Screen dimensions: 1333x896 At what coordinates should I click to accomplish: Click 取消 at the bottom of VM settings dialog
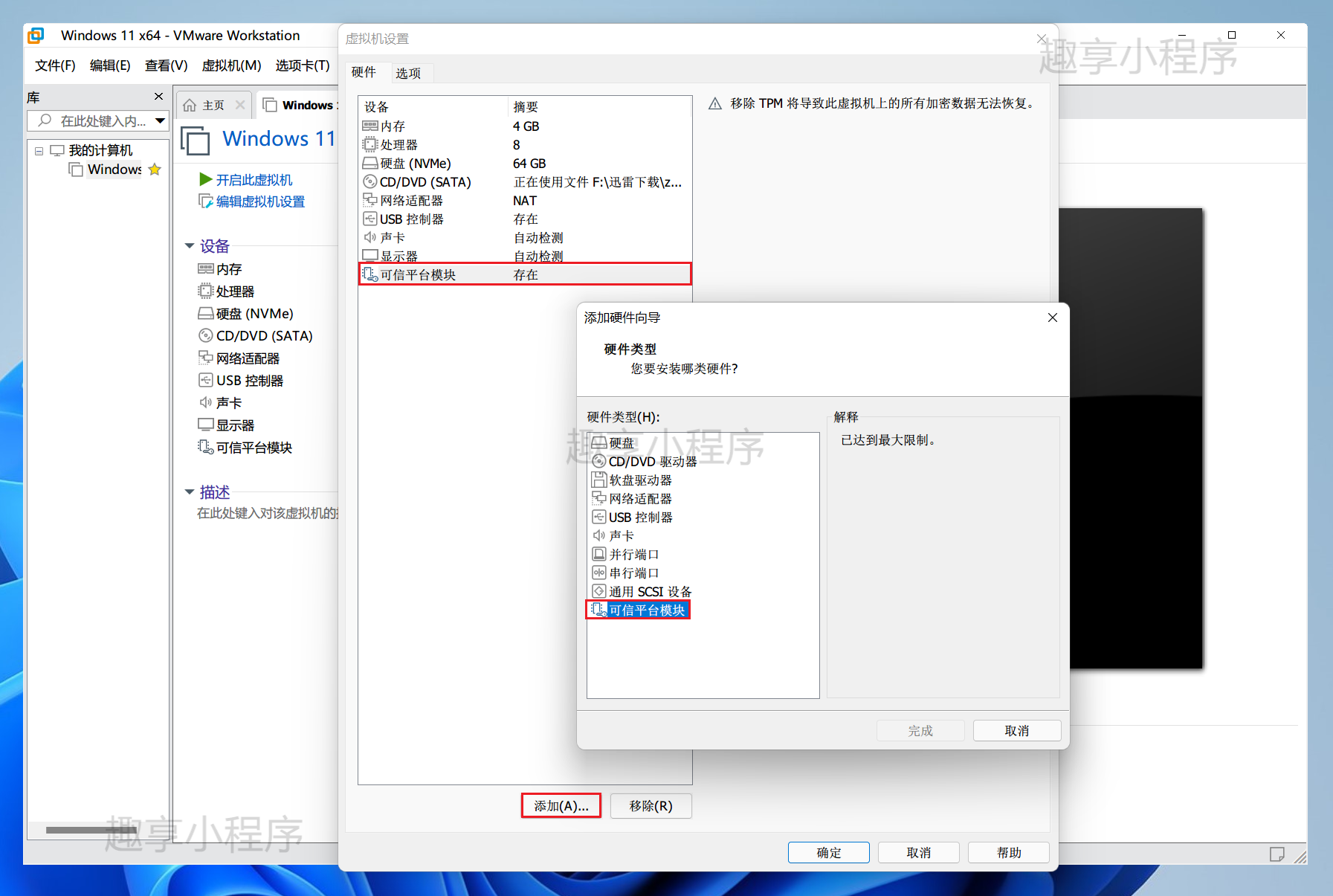pos(919,853)
